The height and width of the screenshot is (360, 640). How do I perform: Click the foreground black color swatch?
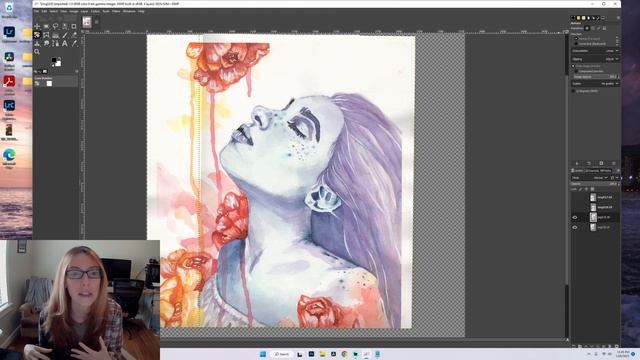pyautogui.click(x=53, y=60)
